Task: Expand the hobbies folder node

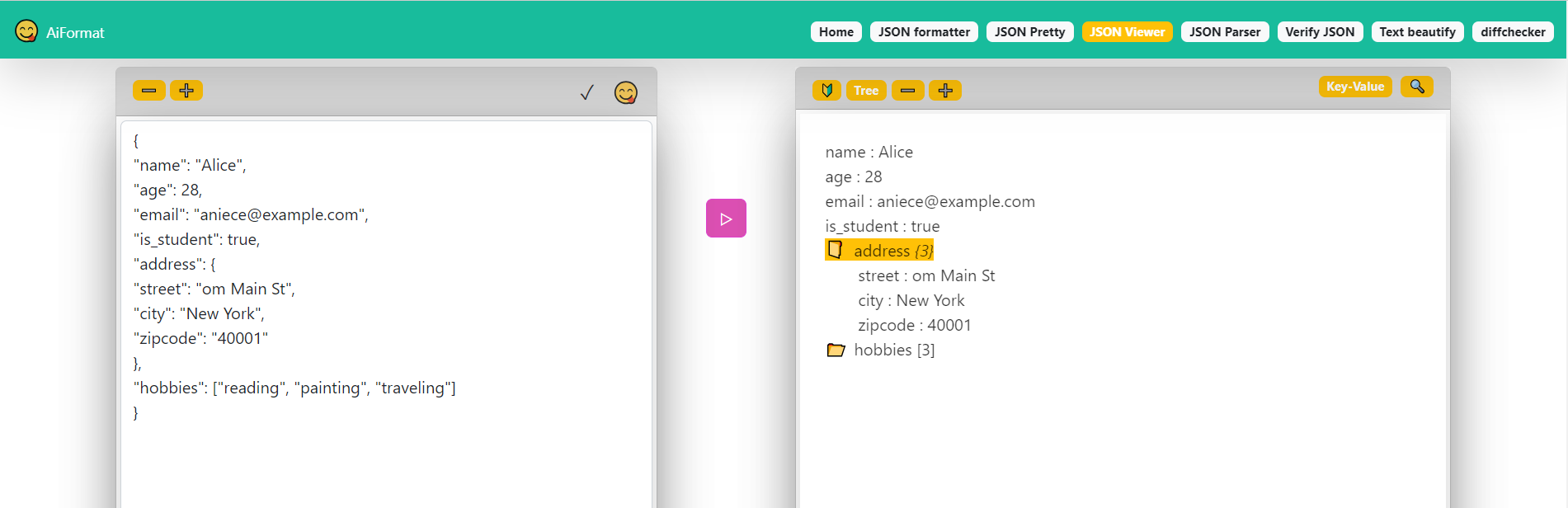Action: [x=836, y=350]
